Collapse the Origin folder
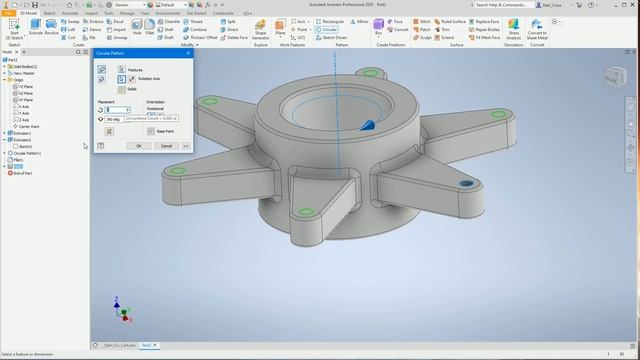 (4, 80)
